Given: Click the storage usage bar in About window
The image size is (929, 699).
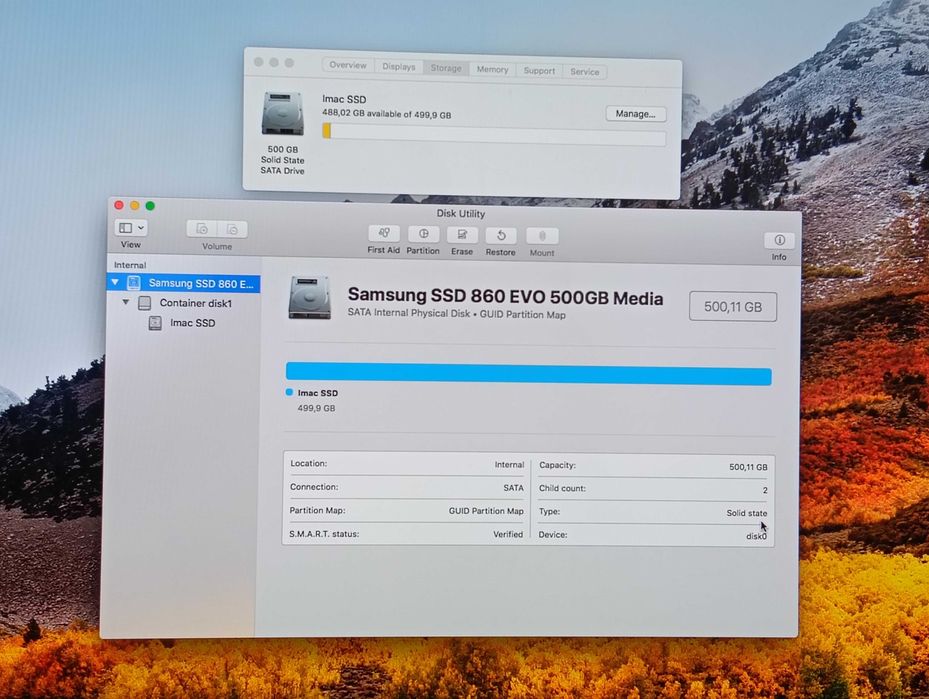Looking at the screenshot, I should point(494,134).
